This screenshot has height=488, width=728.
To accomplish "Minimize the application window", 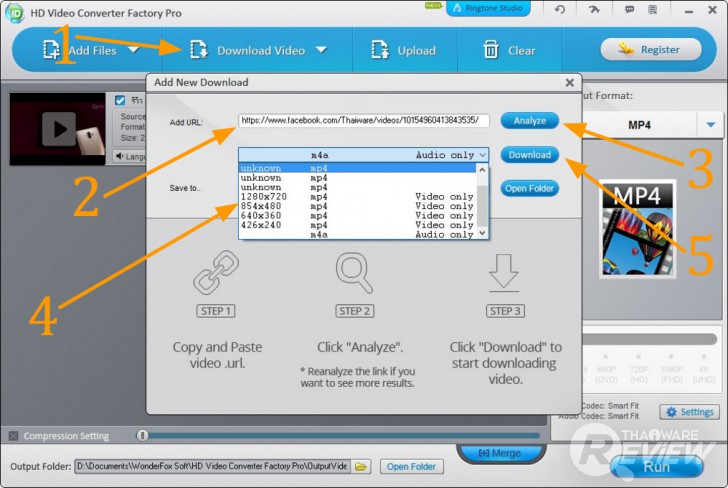I will (689, 10).
